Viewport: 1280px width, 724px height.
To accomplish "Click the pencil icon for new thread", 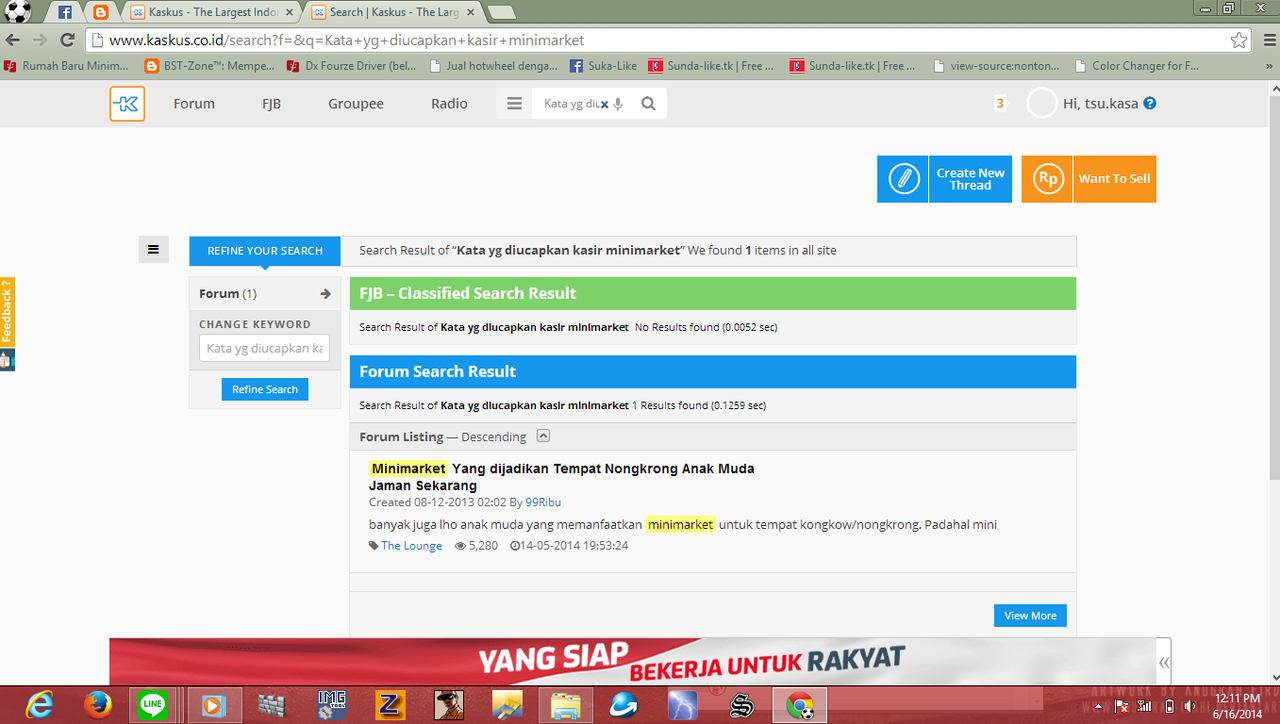I will click(903, 179).
